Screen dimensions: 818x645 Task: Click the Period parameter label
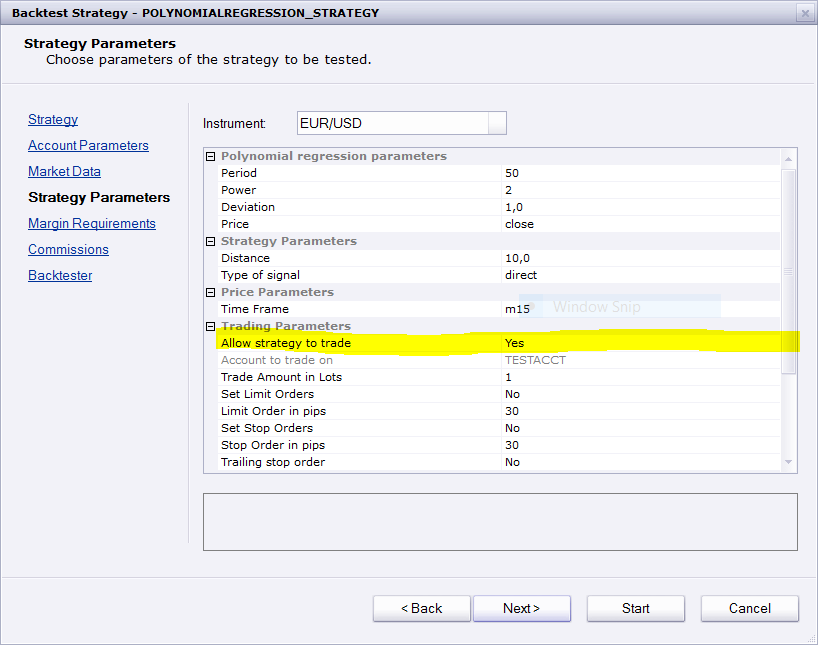click(x=238, y=173)
